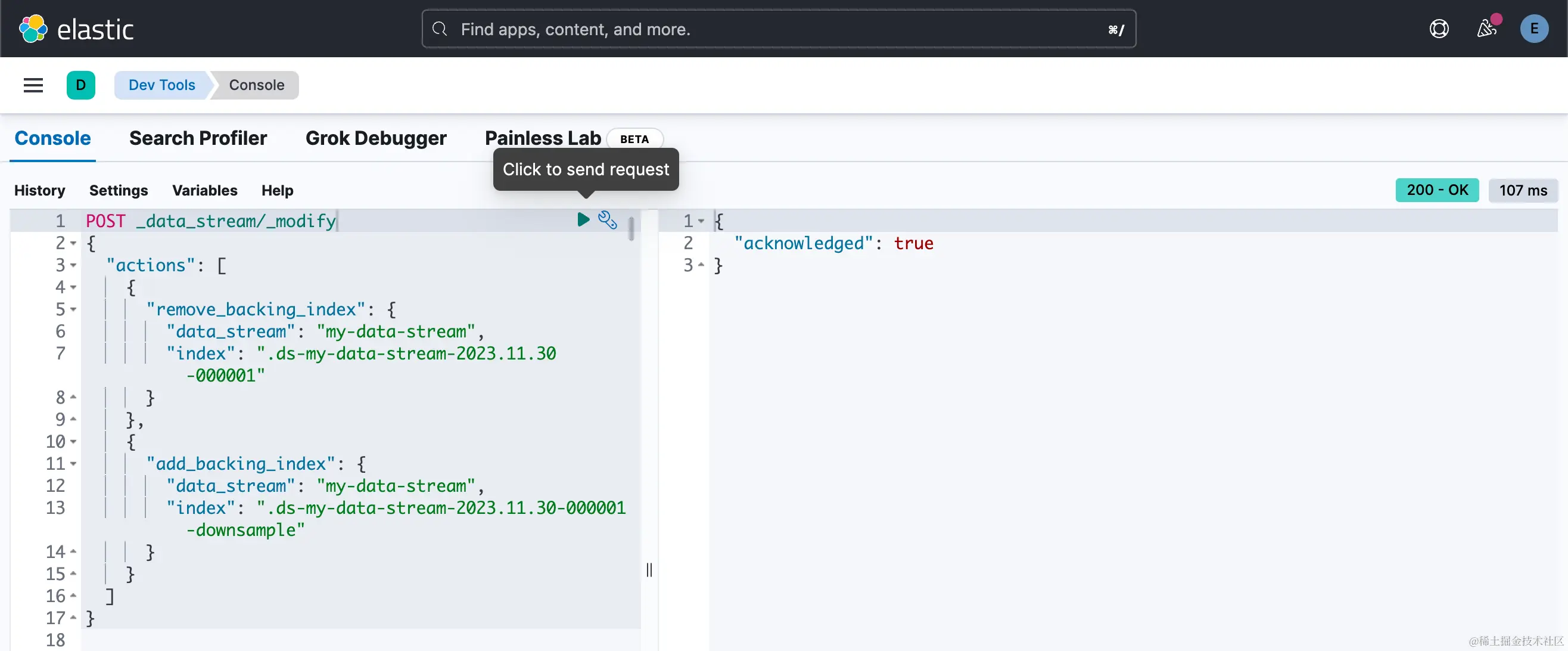The width and height of the screenshot is (1568, 651).
Task: Collapse the "actions" array fold arrow
Action: coord(73,265)
